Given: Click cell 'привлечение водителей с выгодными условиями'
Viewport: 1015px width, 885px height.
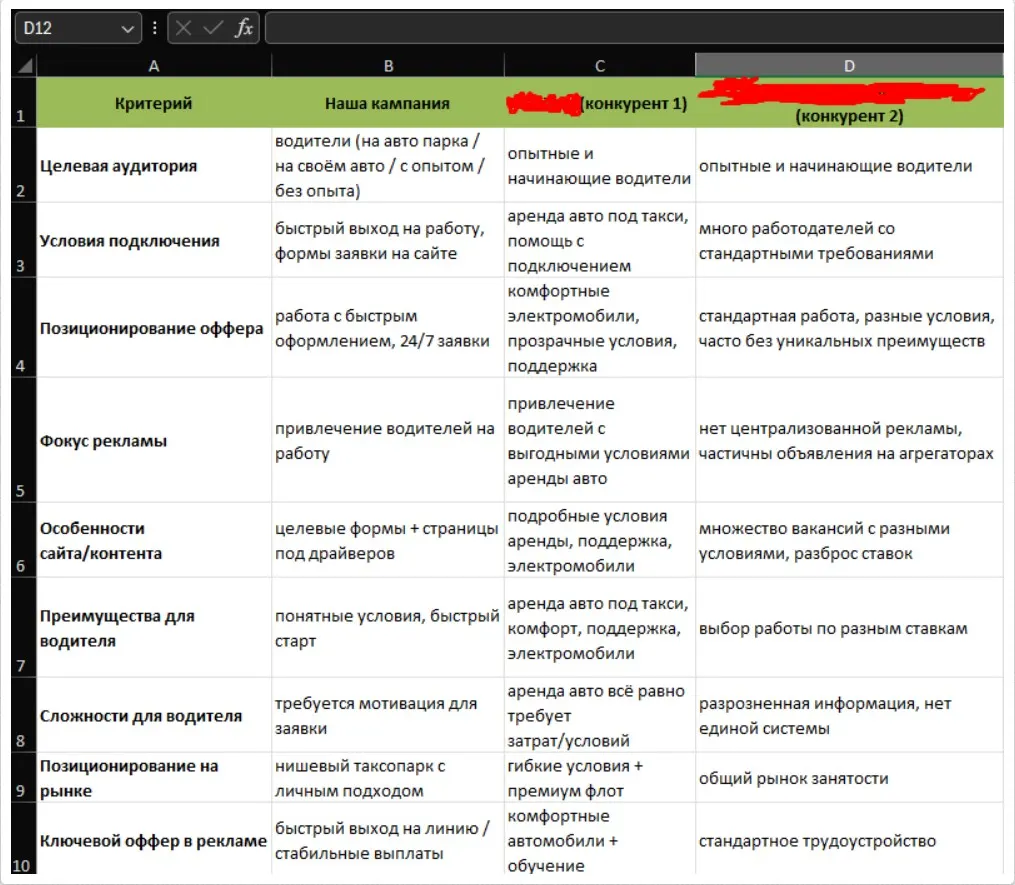Looking at the screenshot, I should [x=599, y=440].
